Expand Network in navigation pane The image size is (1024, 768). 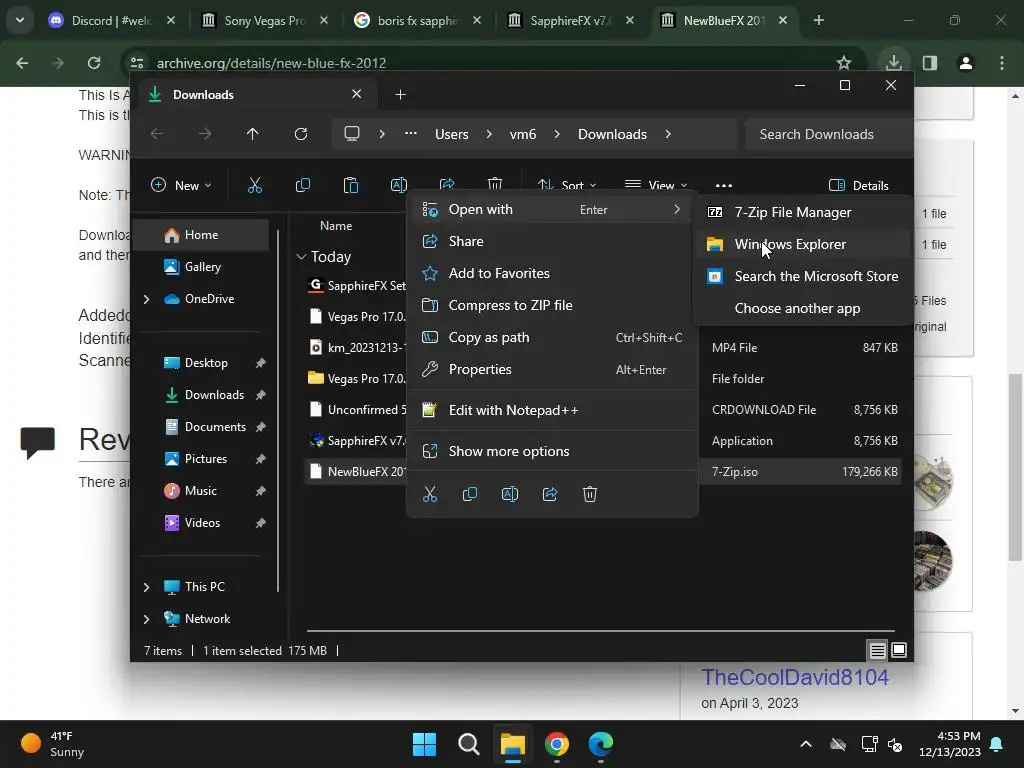point(146,619)
